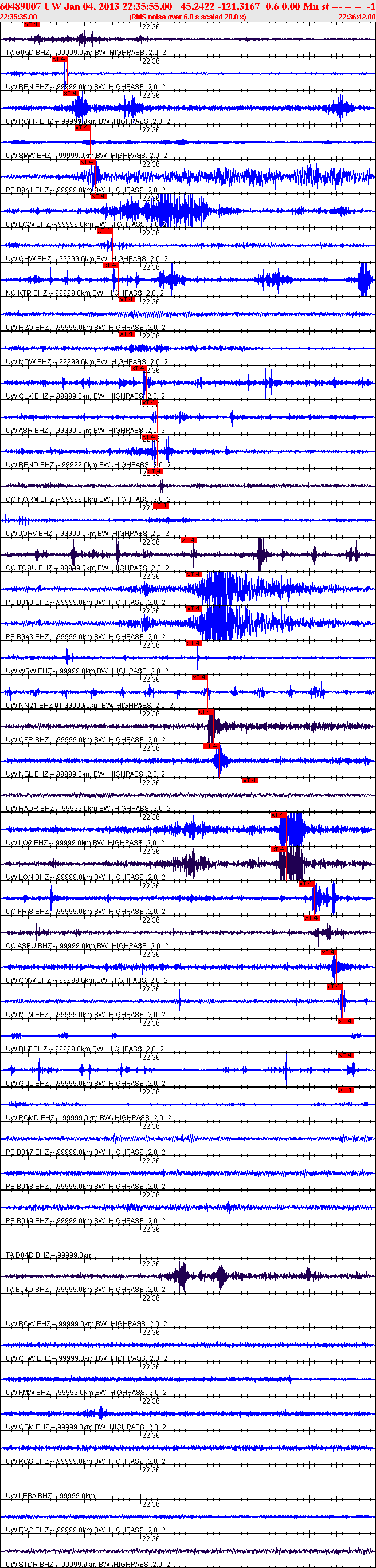The height and width of the screenshot is (1568, 376).
Task: Click the coordinates 45.2422 -121.3167
Action: click(x=221, y=6)
